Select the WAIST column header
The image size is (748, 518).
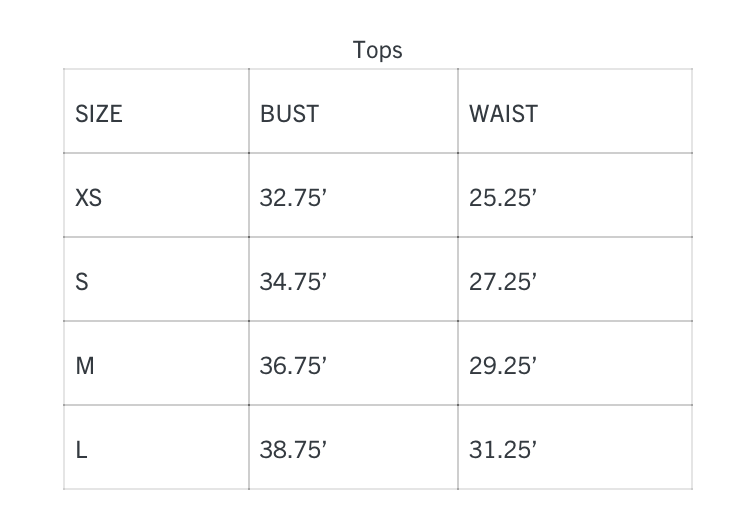pyautogui.click(x=503, y=114)
